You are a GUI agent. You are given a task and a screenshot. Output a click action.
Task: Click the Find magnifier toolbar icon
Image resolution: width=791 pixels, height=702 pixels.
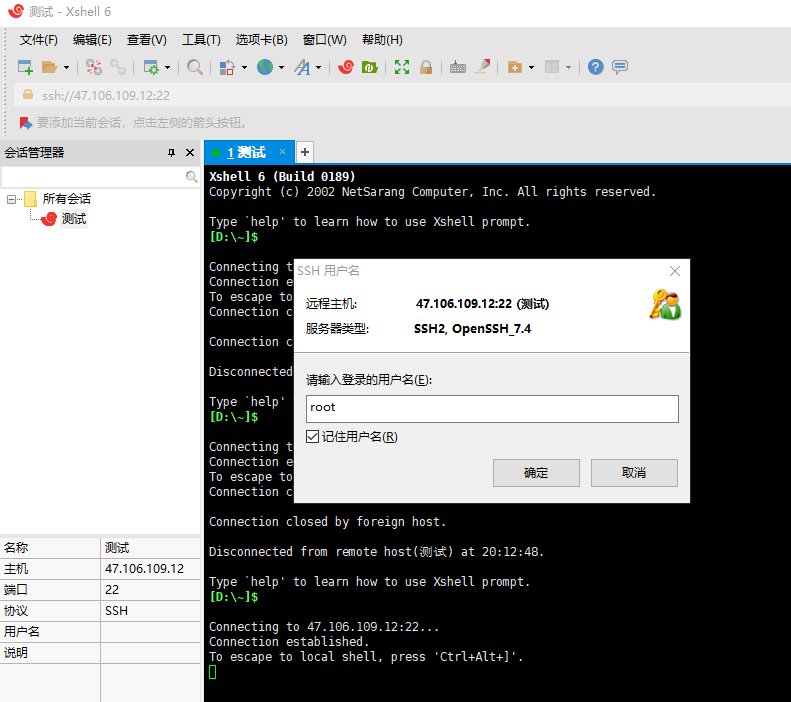tap(195, 67)
